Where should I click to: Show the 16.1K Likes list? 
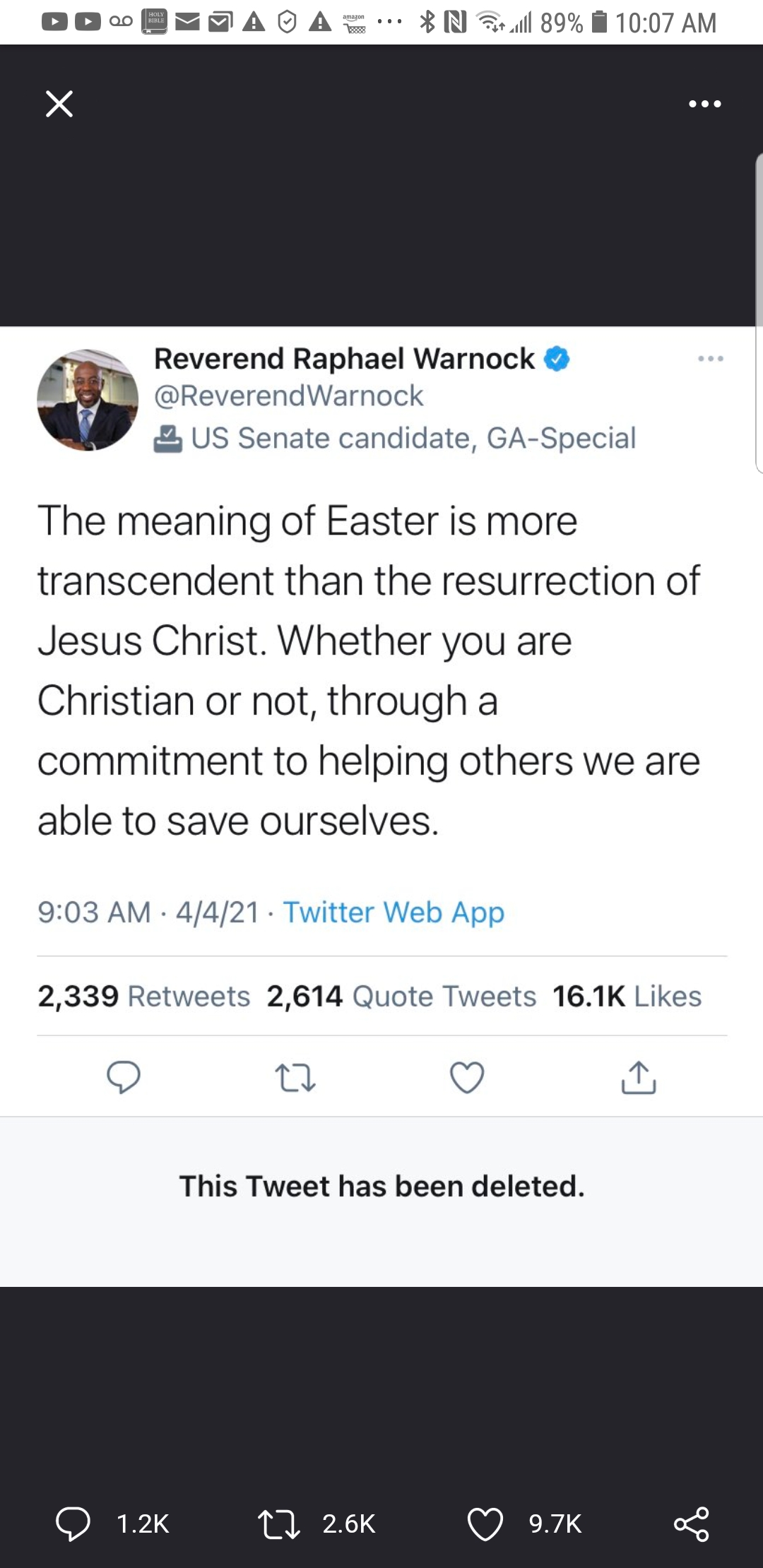627,996
